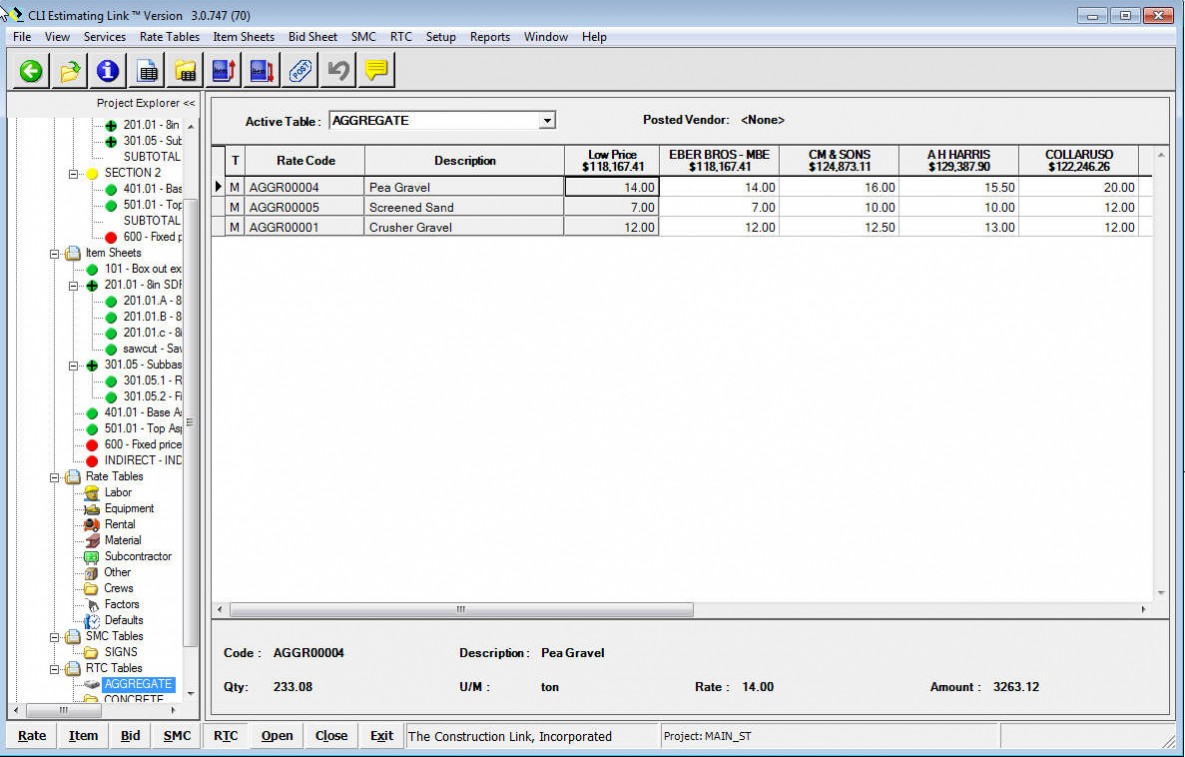Click the RTC button in bottom bar
The width and height of the screenshot is (1185, 757).
click(225, 736)
